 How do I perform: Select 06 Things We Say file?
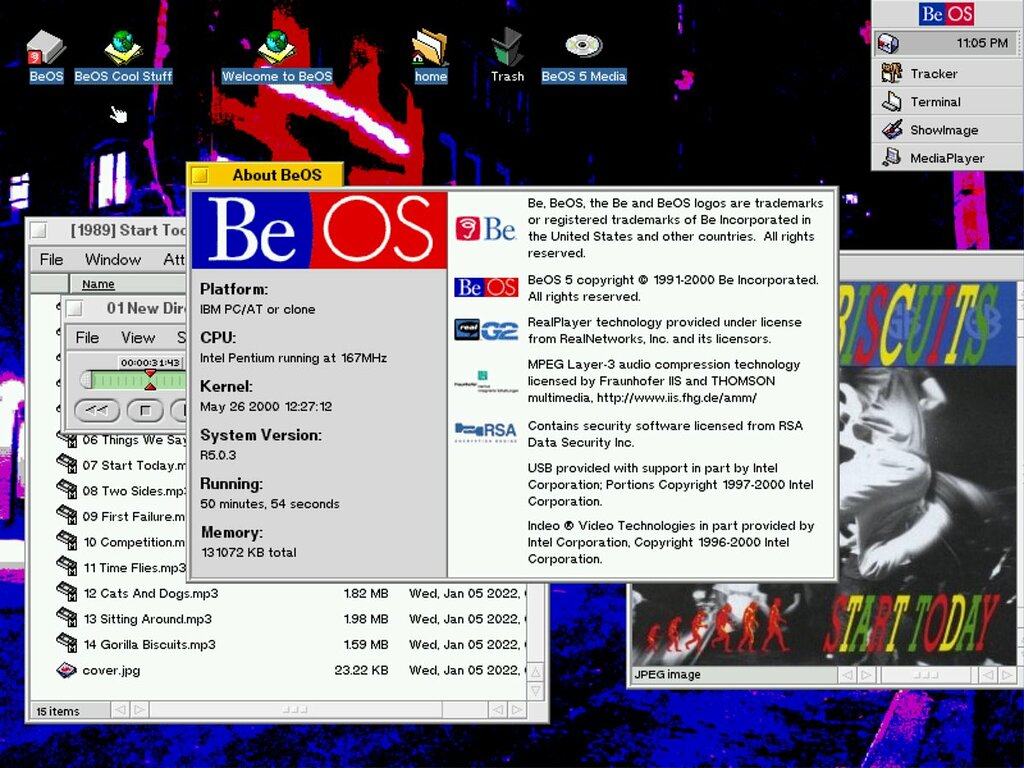point(135,440)
